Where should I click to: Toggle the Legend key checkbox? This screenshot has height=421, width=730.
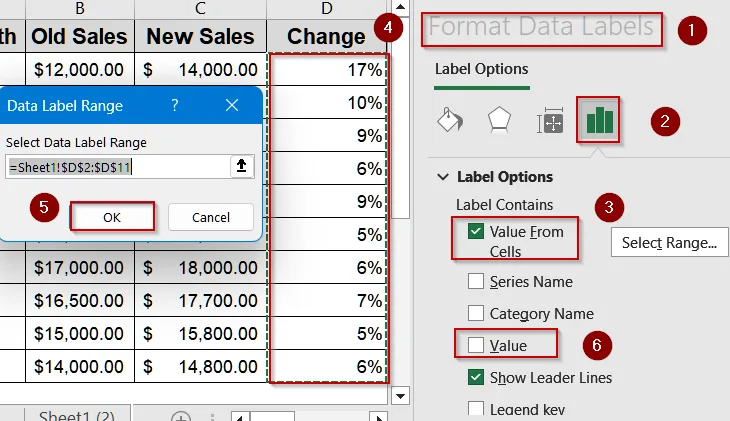point(476,408)
